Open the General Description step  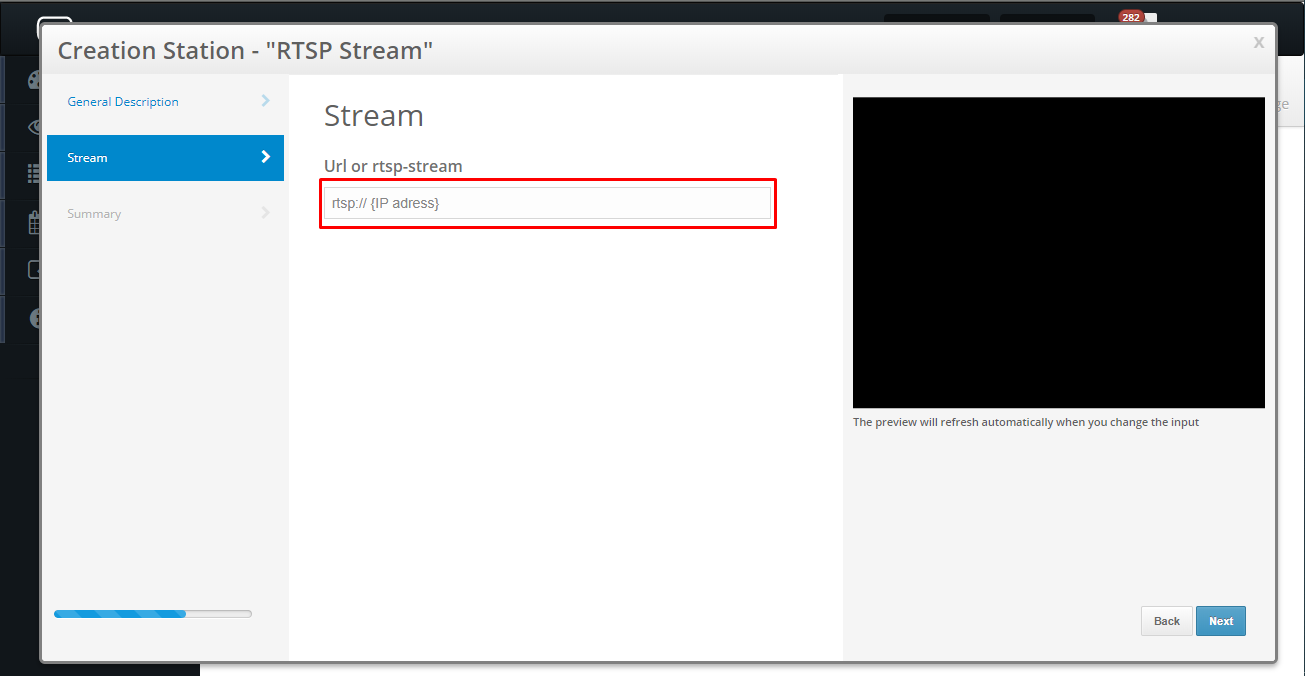tap(165, 102)
